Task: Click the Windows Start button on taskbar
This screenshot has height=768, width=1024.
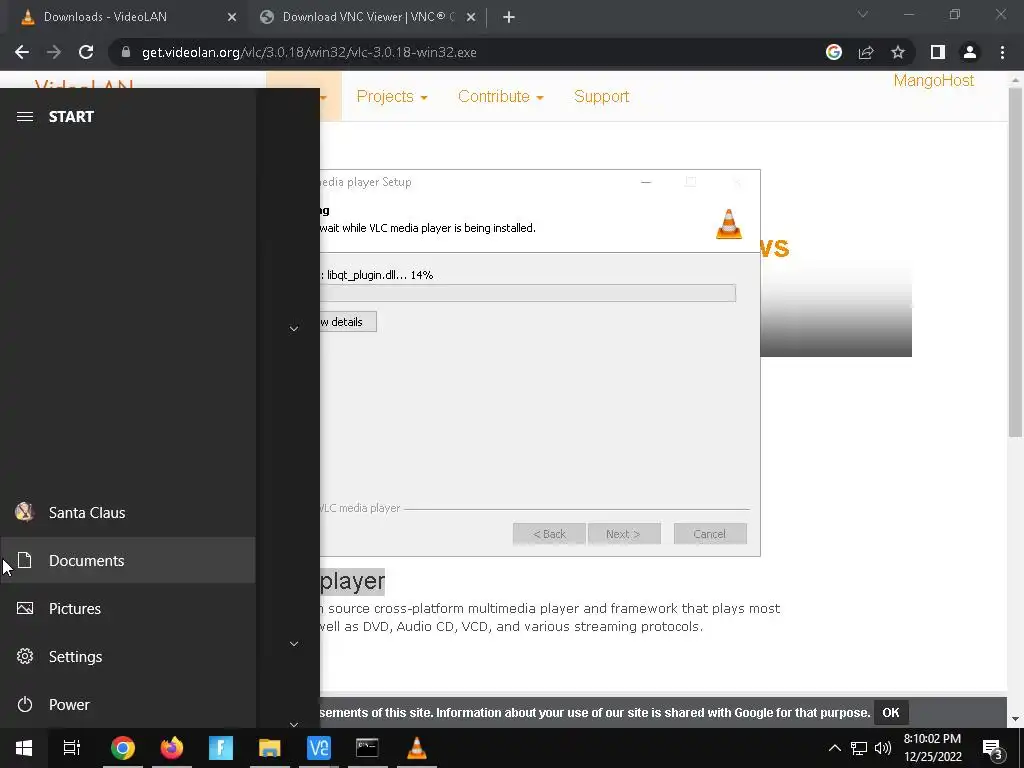Action: (x=24, y=748)
